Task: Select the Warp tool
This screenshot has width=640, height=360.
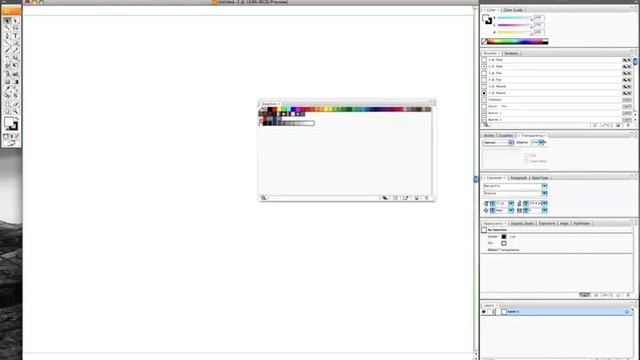Action: click(7, 66)
